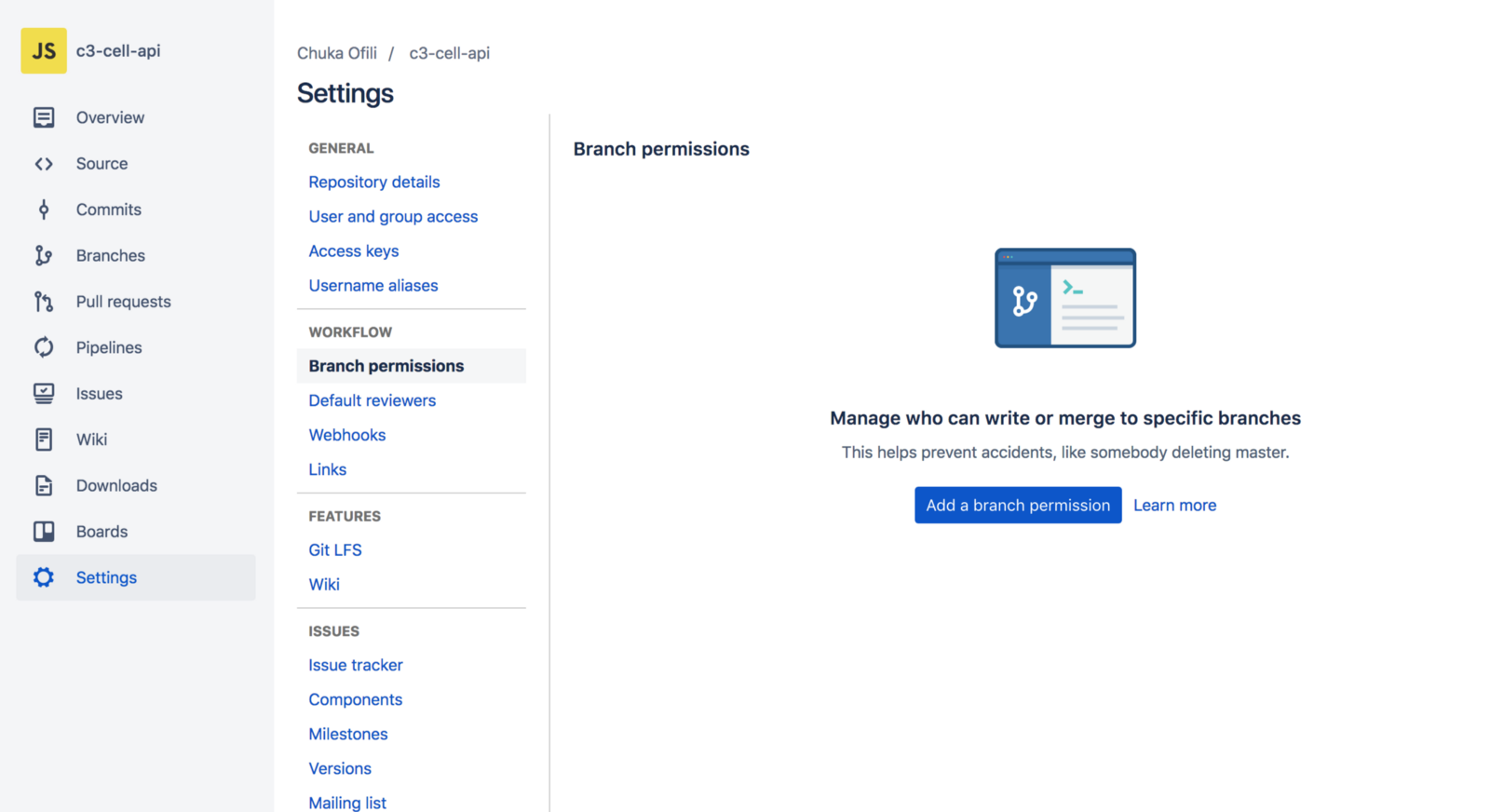This screenshot has width=1490, height=812.
Task: Click Add a branch permission button
Action: tap(1018, 505)
